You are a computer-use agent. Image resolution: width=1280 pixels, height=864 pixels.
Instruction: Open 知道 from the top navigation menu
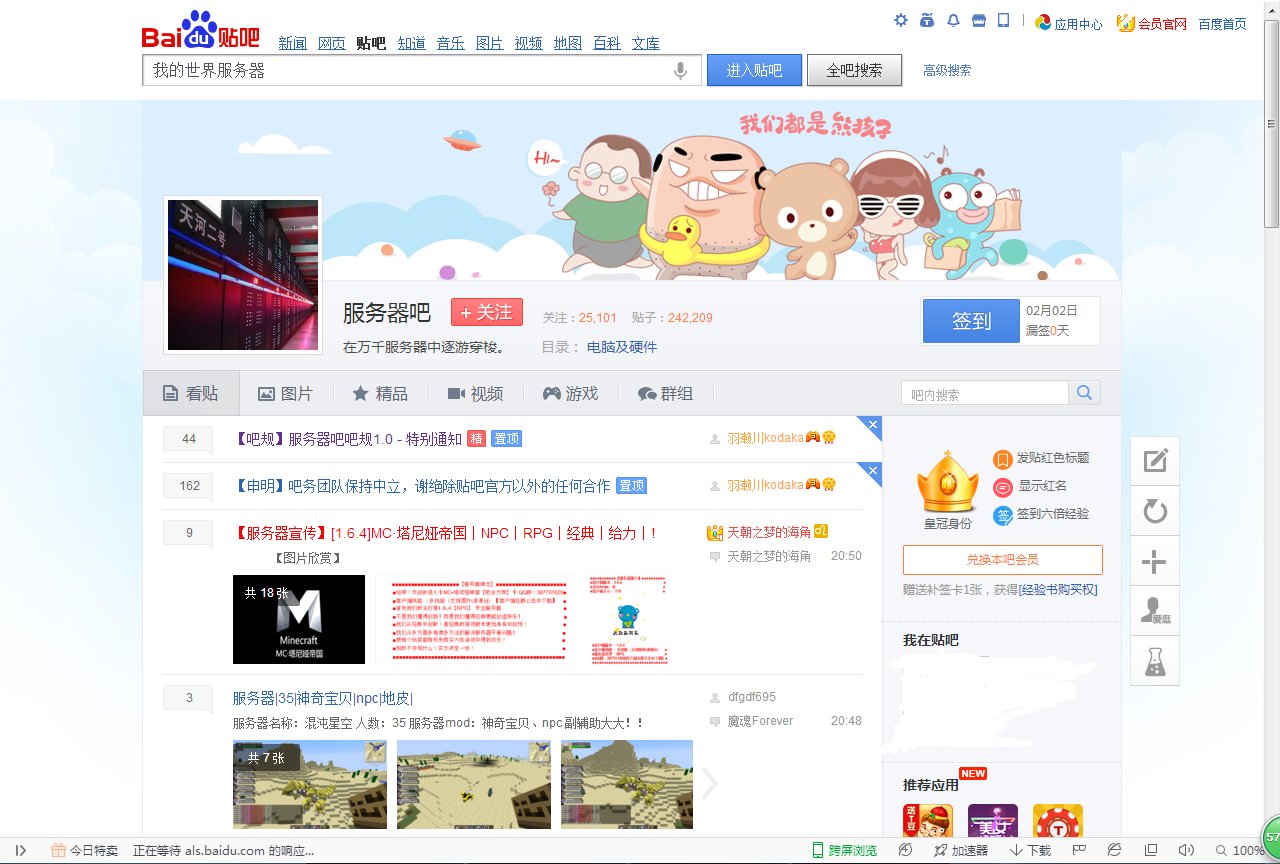[411, 43]
